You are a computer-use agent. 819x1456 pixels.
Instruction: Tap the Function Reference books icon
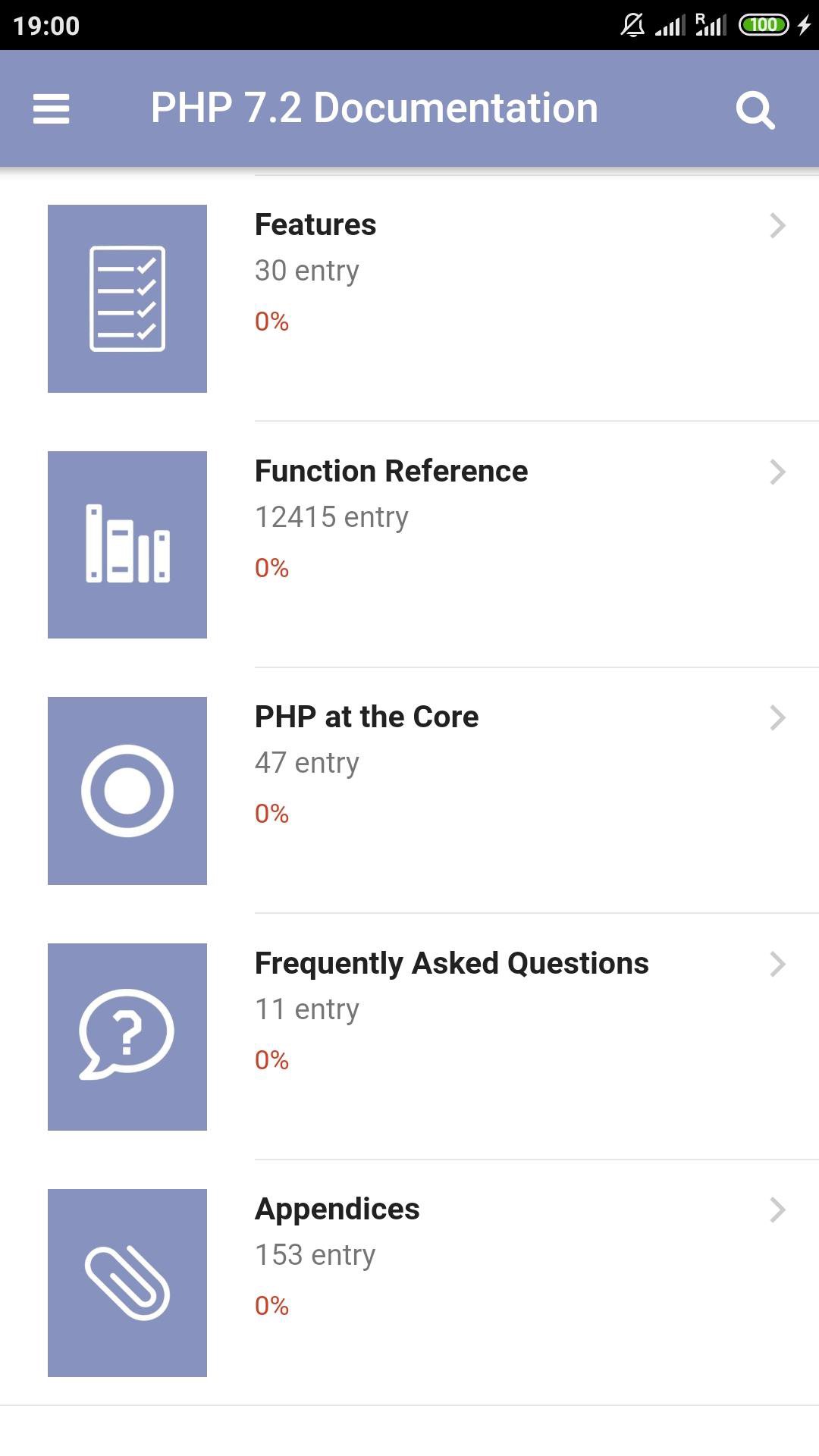tap(127, 544)
